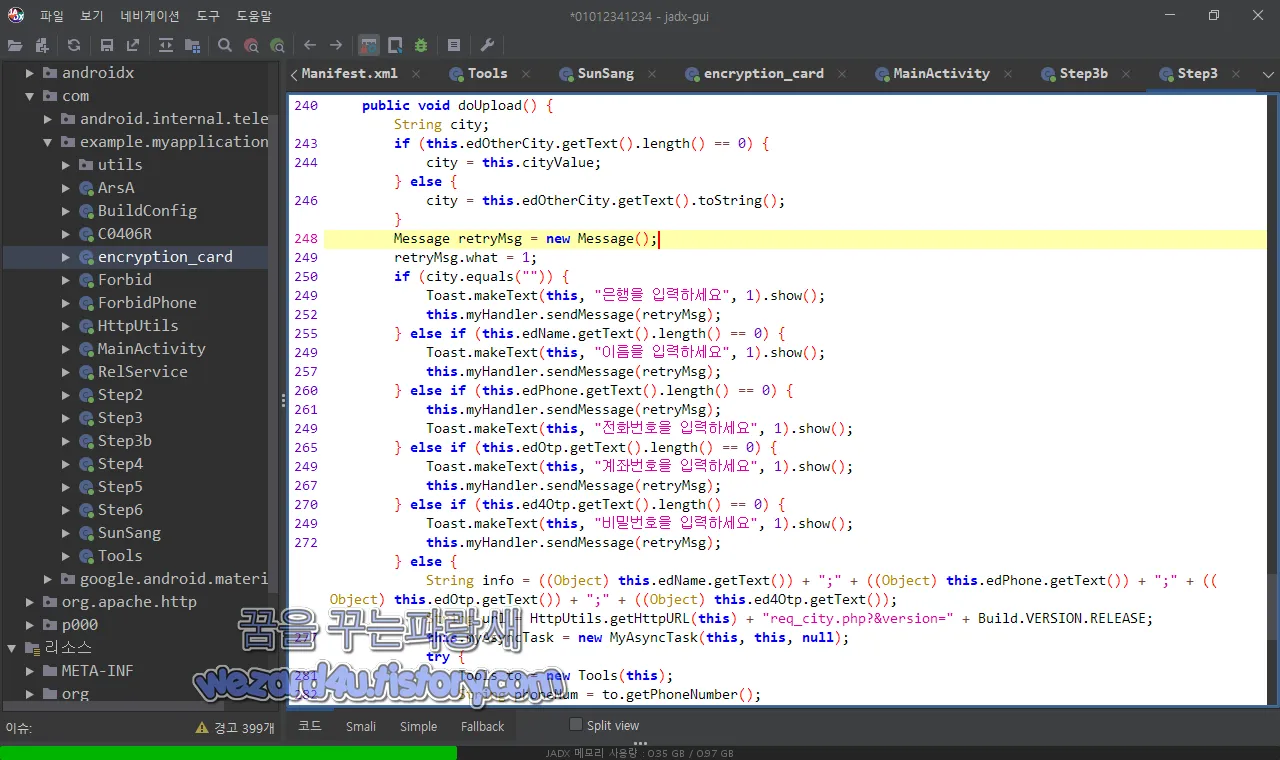Collapse the com package node
Image resolution: width=1280 pixels, height=760 pixels.
[30, 96]
